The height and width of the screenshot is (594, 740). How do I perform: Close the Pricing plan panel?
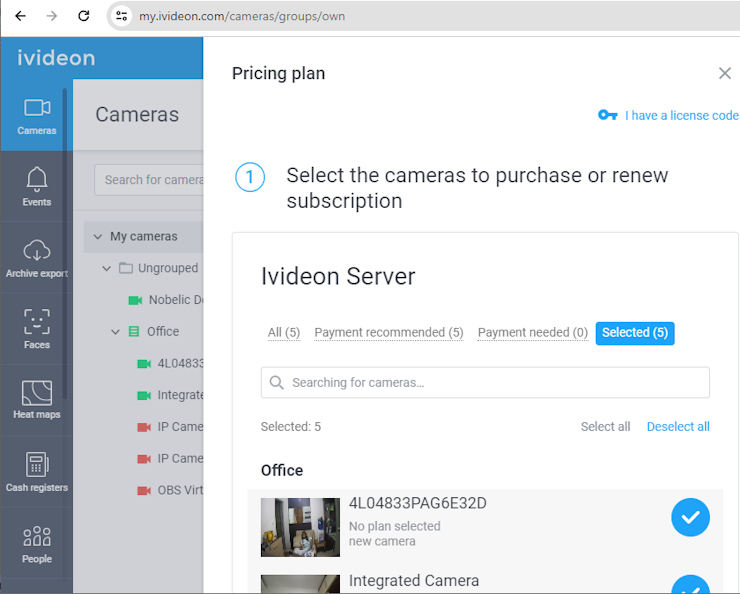[x=724, y=73]
